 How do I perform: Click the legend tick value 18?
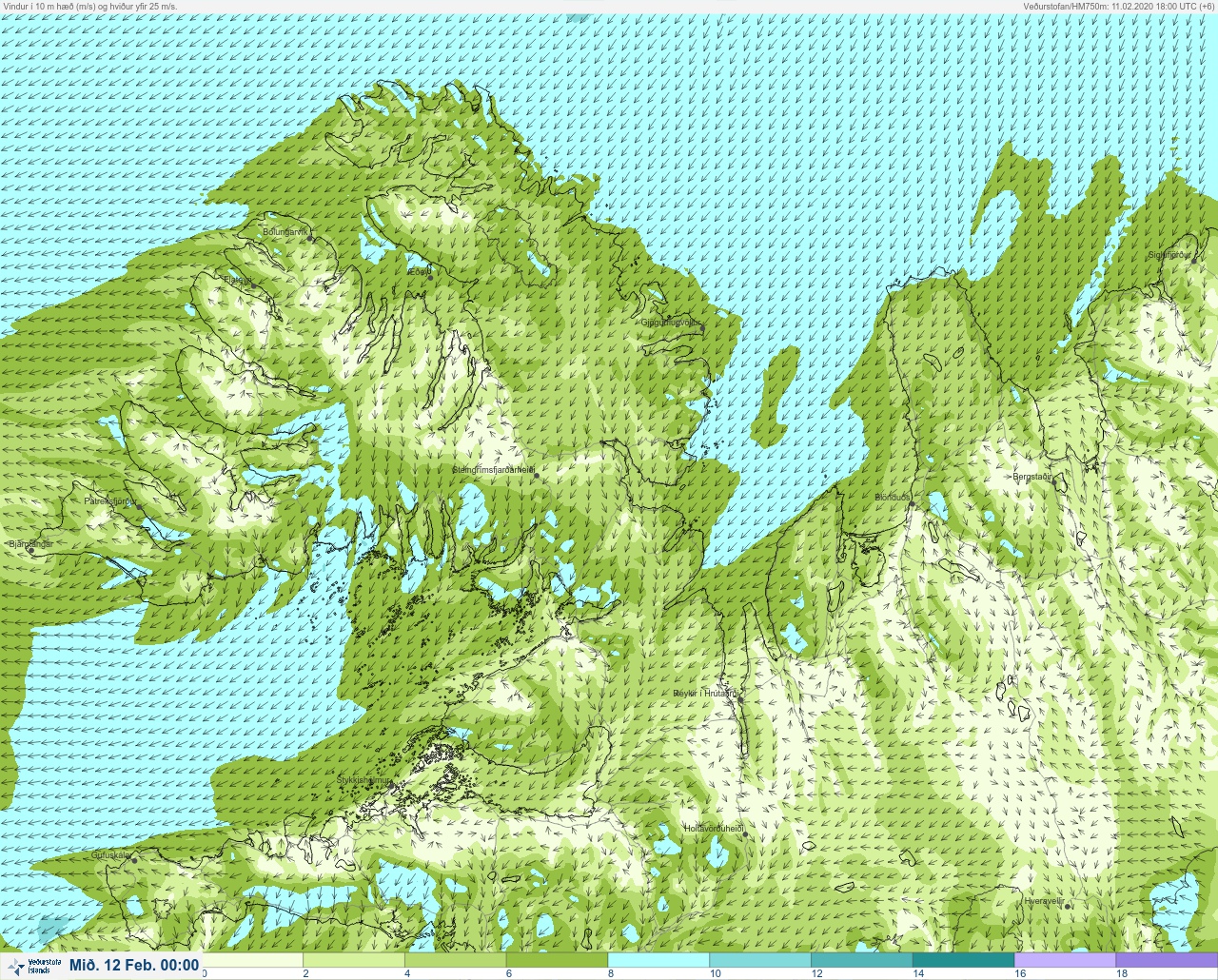(x=1122, y=973)
